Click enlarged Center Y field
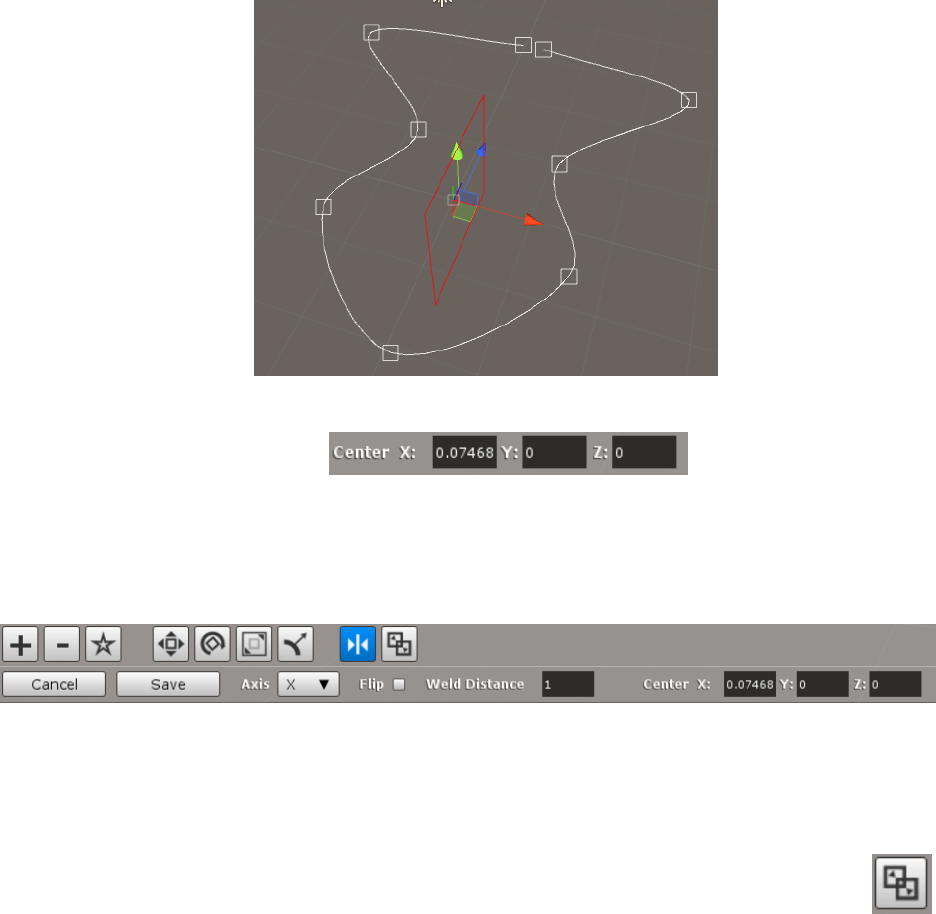This screenshot has width=936, height=914. [x=555, y=453]
